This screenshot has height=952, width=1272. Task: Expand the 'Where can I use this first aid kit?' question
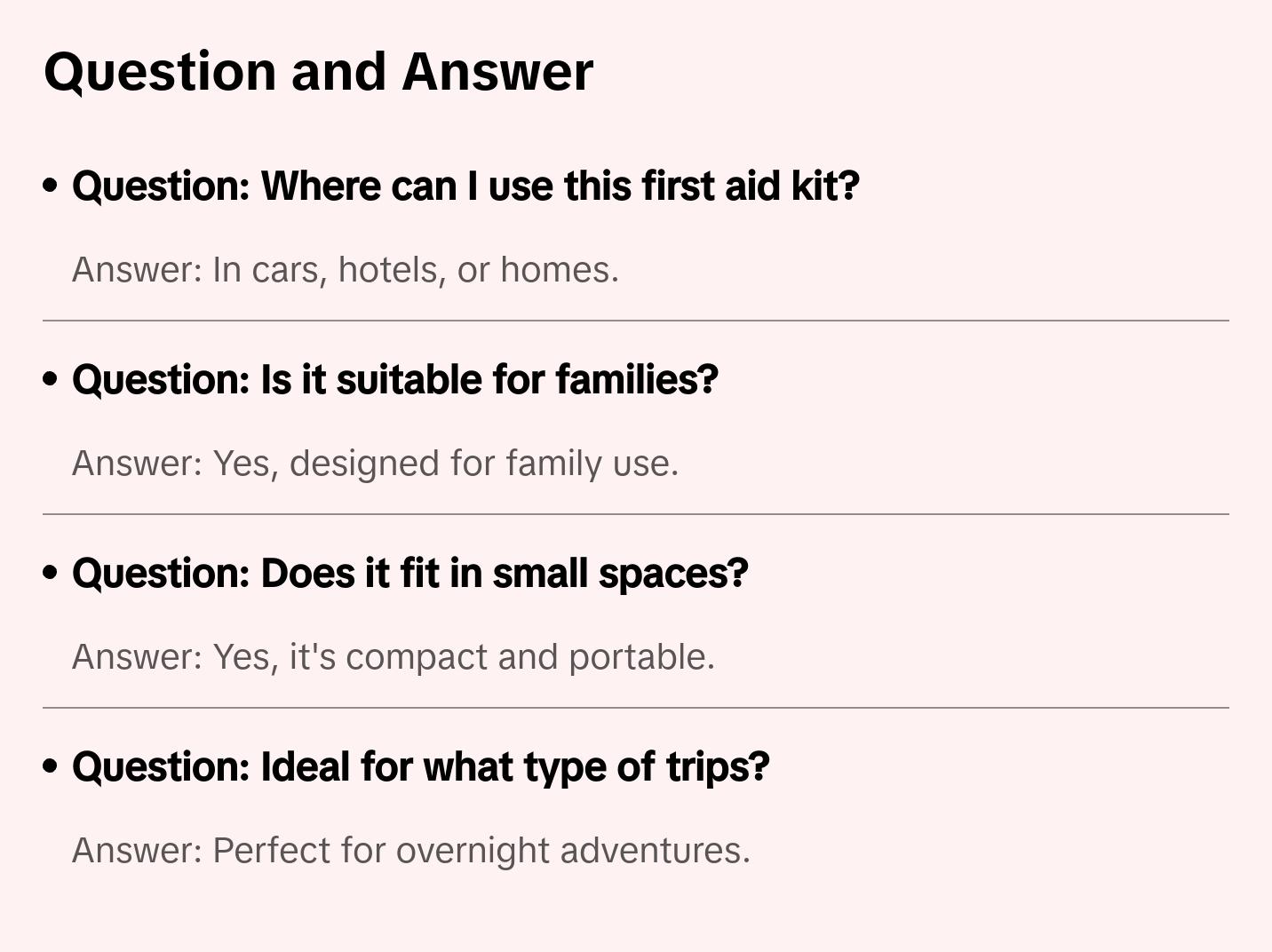465,186
